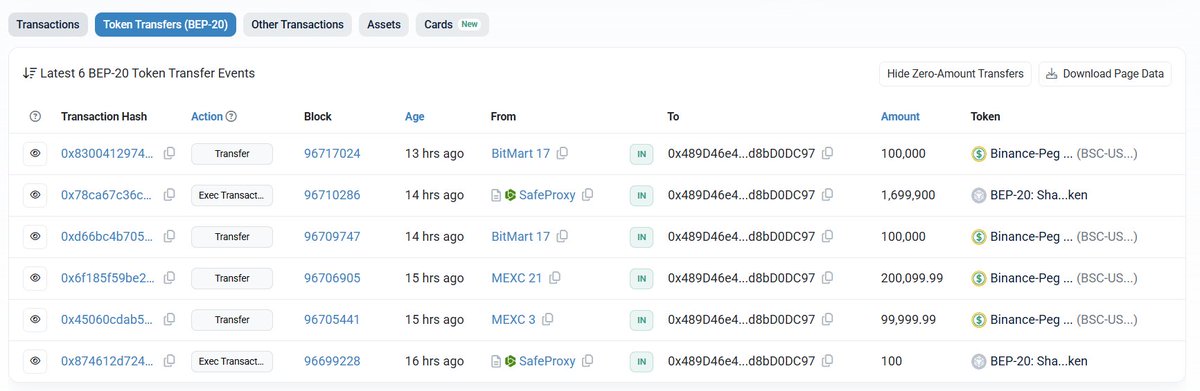Preview transaction 0xd66bc4b705 with eye icon
Image resolution: width=1200 pixels, height=391 pixels.
(x=35, y=236)
